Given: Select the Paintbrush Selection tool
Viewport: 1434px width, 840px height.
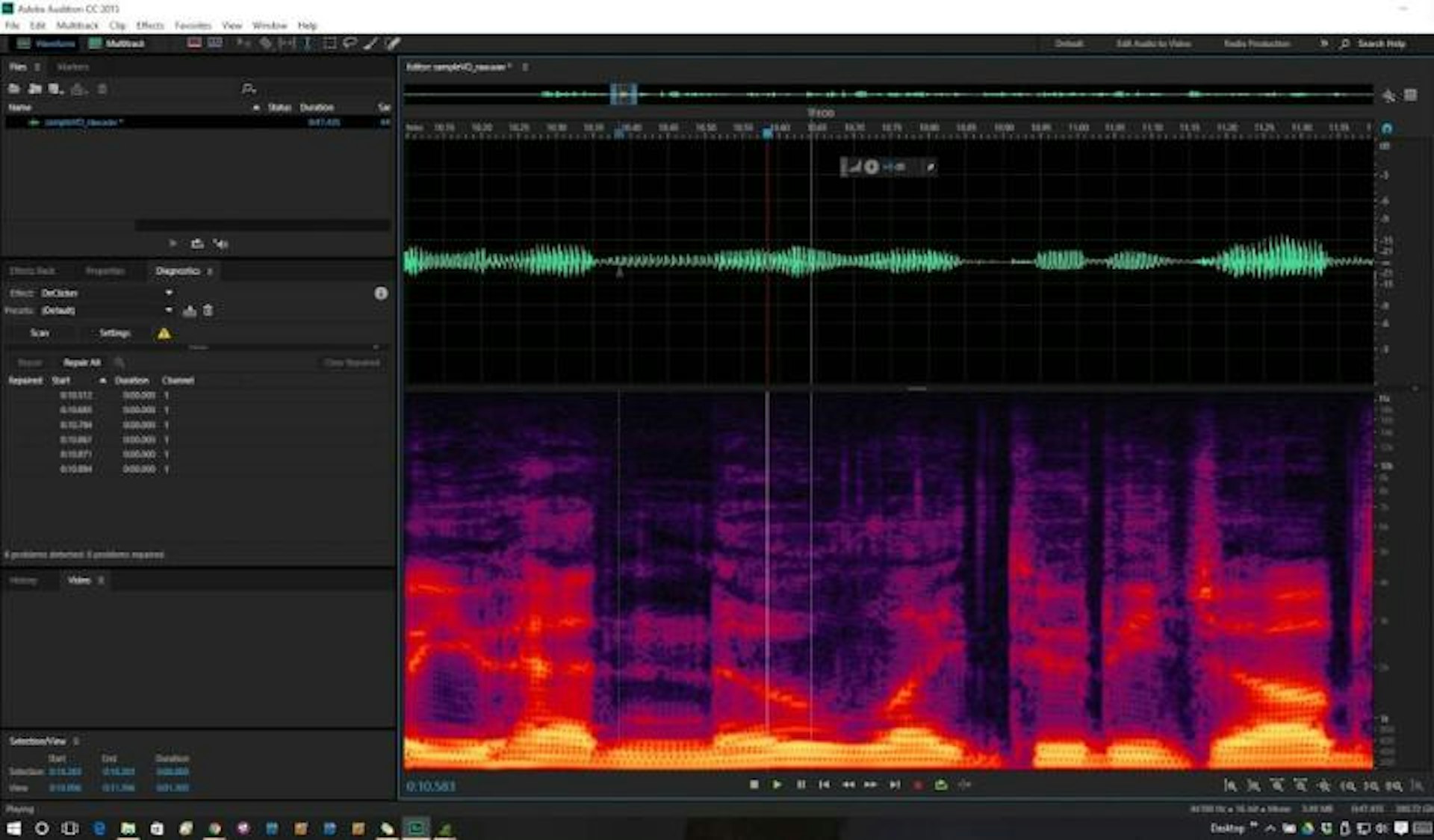Looking at the screenshot, I should [370, 43].
